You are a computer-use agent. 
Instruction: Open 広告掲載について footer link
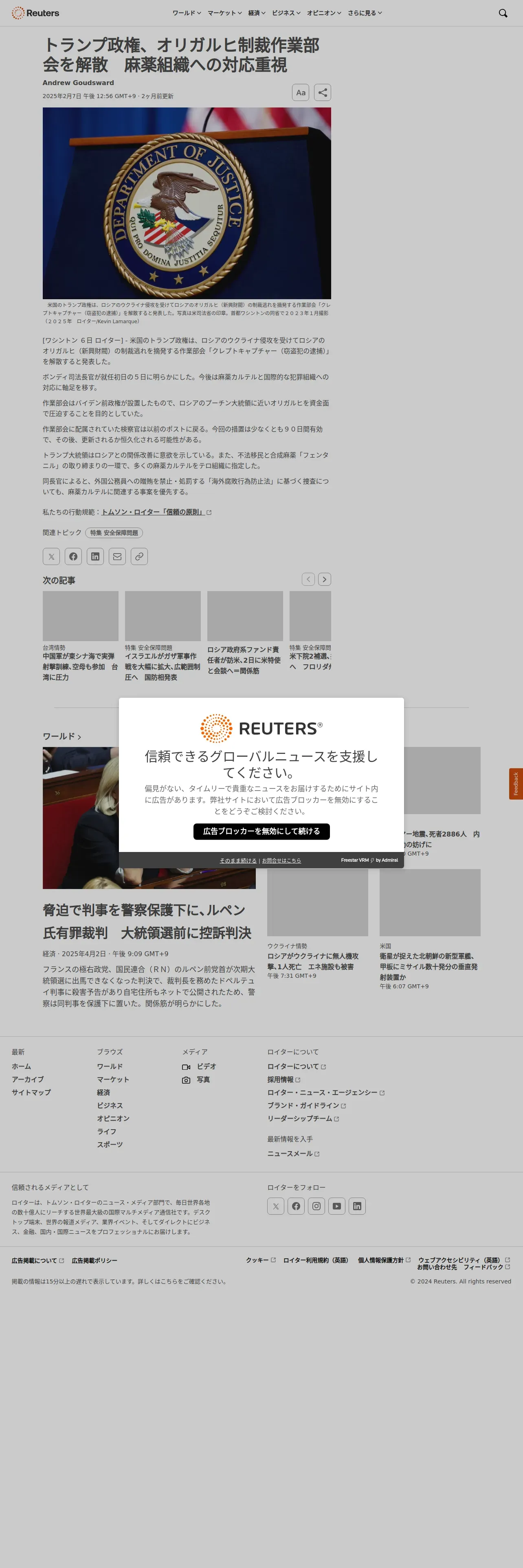click(x=38, y=1261)
